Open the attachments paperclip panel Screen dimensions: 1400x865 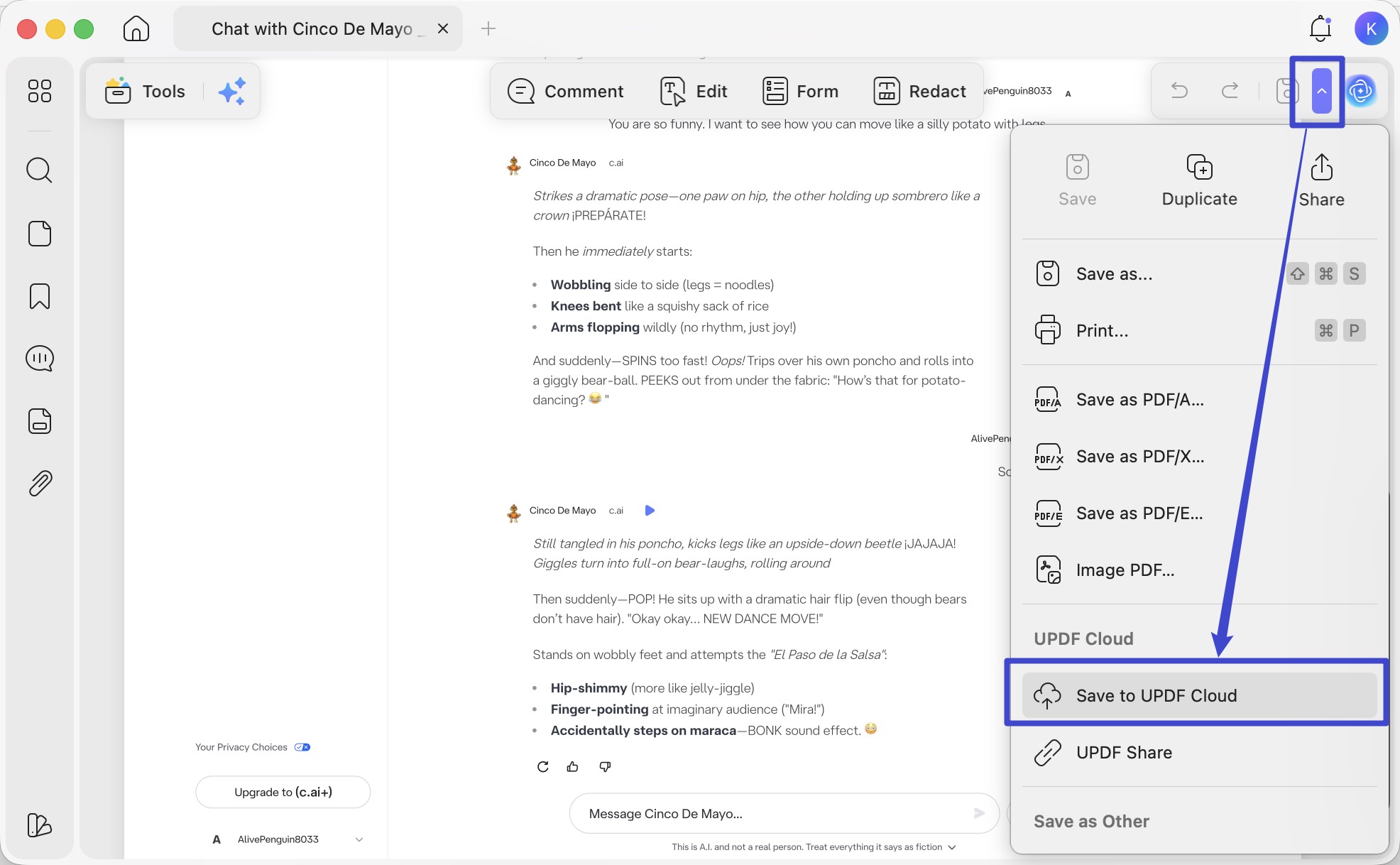(40, 484)
